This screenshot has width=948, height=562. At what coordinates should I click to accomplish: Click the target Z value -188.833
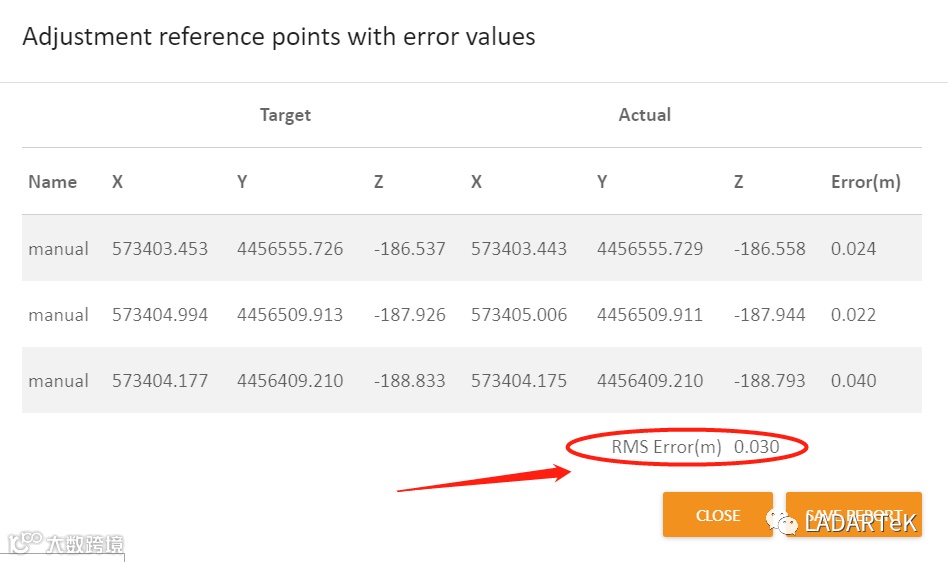[x=409, y=381]
